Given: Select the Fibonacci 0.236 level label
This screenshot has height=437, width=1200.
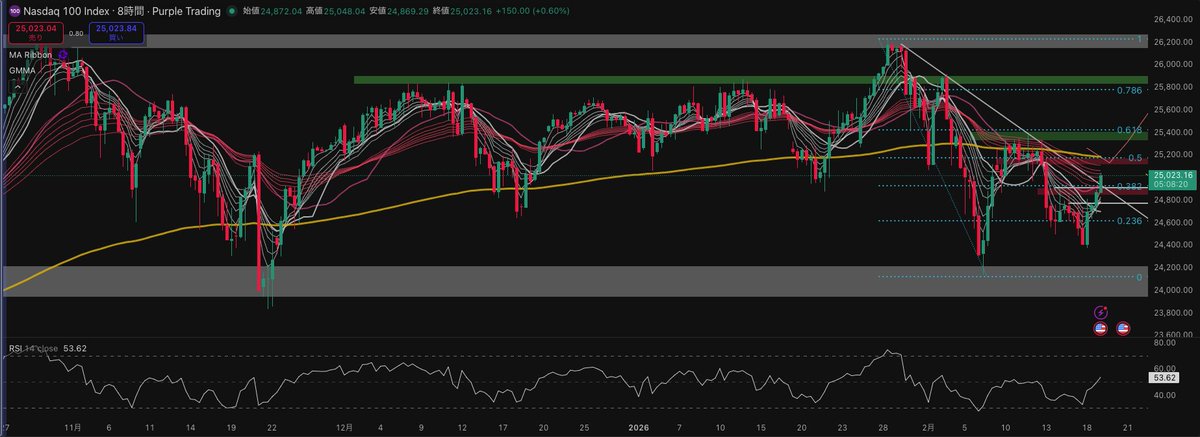Looking at the screenshot, I should click(x=1129, y=221).
